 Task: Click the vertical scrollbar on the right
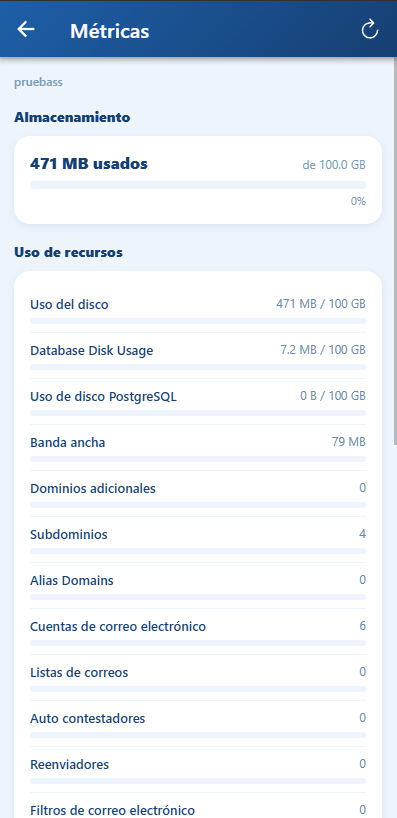(x=395, y=250)
